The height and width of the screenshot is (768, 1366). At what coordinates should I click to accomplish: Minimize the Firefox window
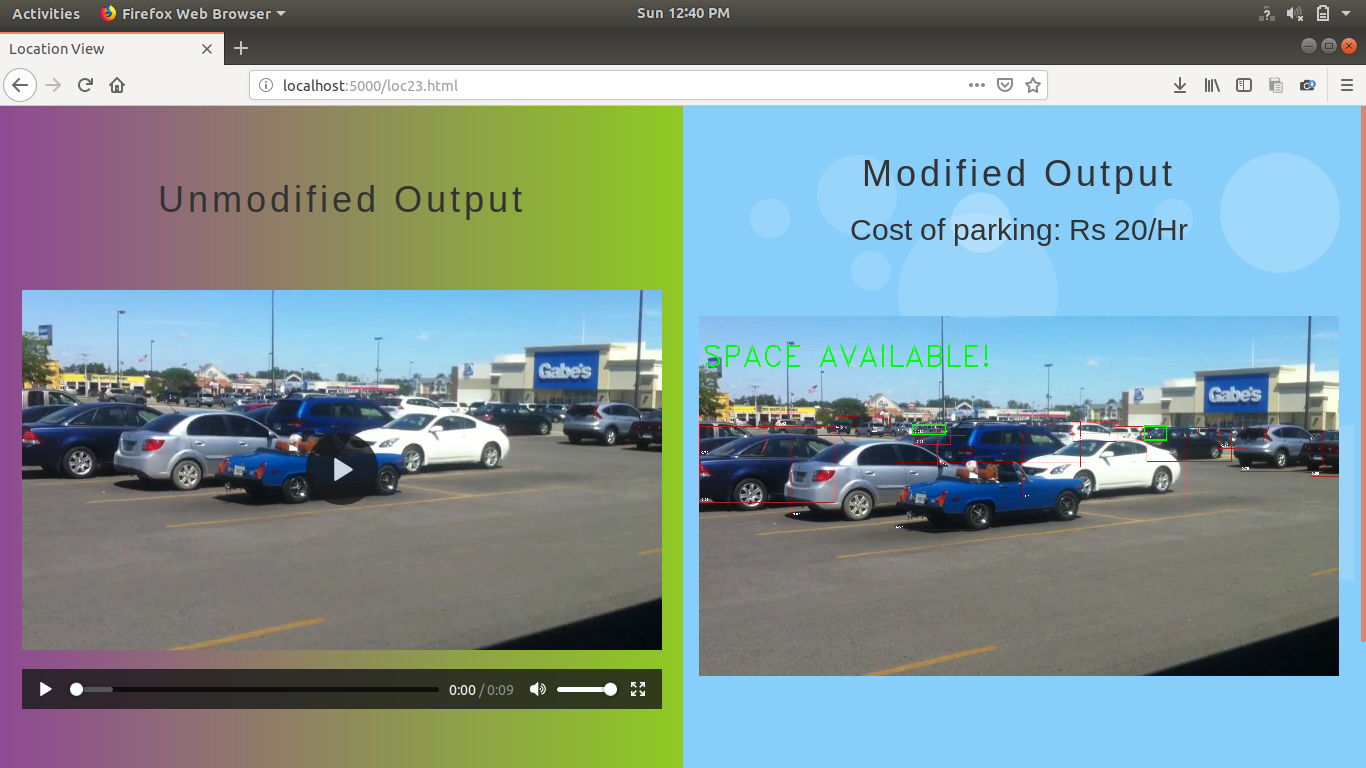click(1308, 45)
